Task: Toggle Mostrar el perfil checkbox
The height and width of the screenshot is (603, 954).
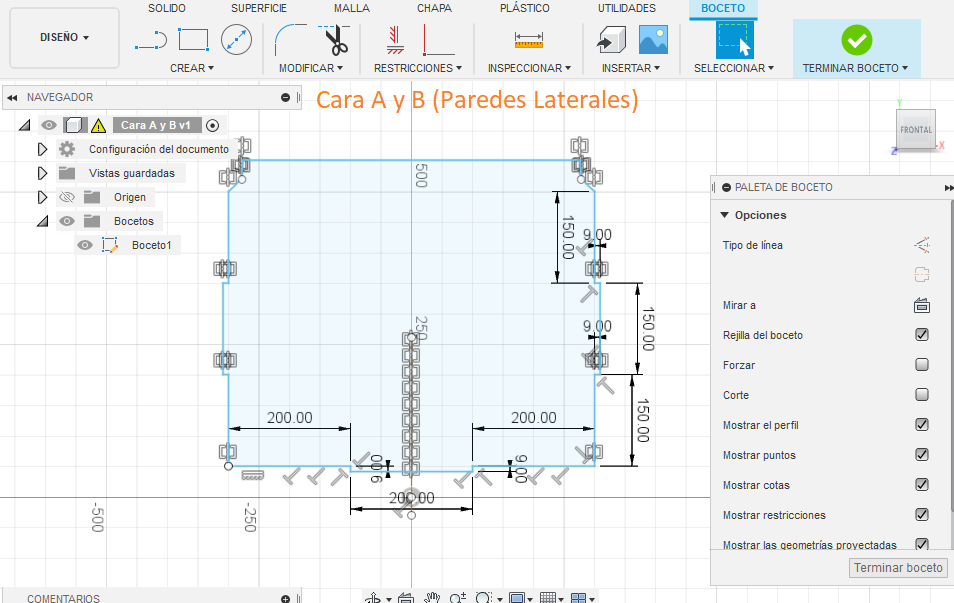Action: click(x=922, y=425)
